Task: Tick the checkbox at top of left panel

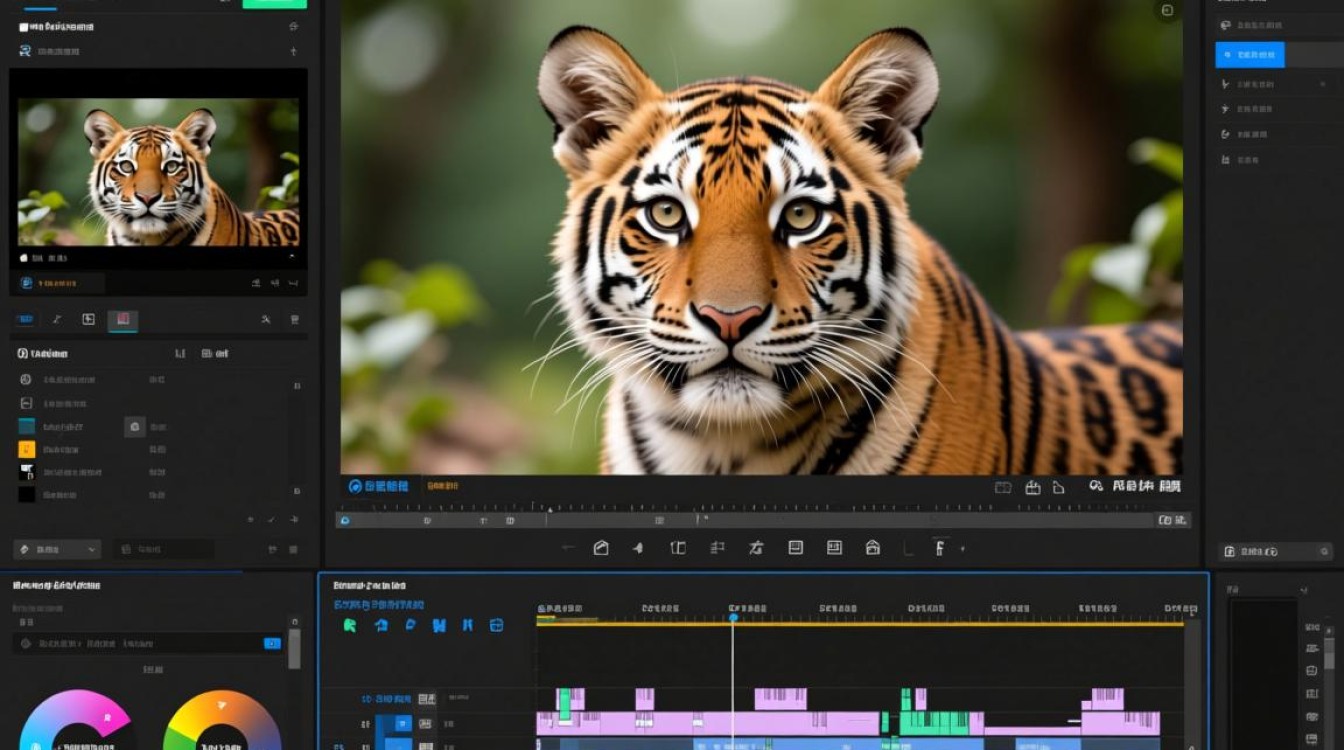Action: click(24, 27)
